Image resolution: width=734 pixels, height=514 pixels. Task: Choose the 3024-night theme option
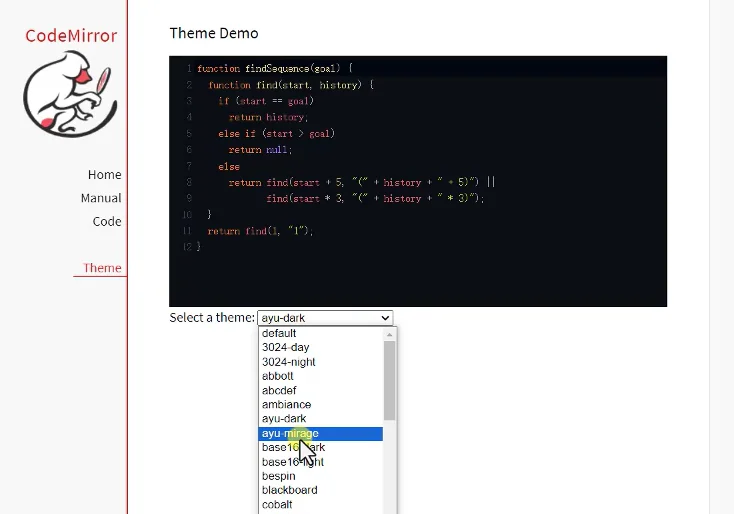pos(321,362)
